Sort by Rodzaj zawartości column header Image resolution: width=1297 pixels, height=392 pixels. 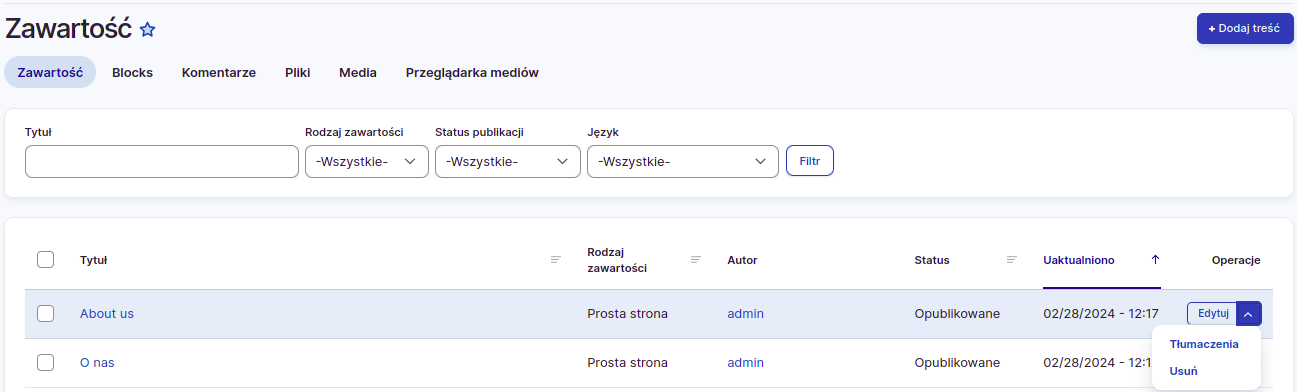tap(617, 260)
